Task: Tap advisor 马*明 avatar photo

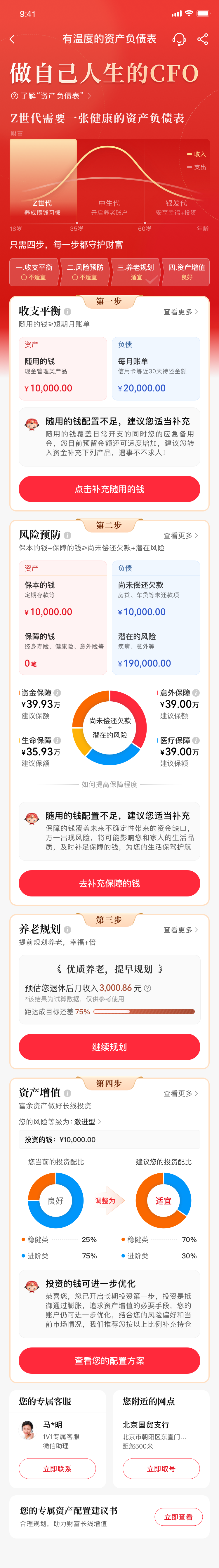Action: click(28, 1430)
